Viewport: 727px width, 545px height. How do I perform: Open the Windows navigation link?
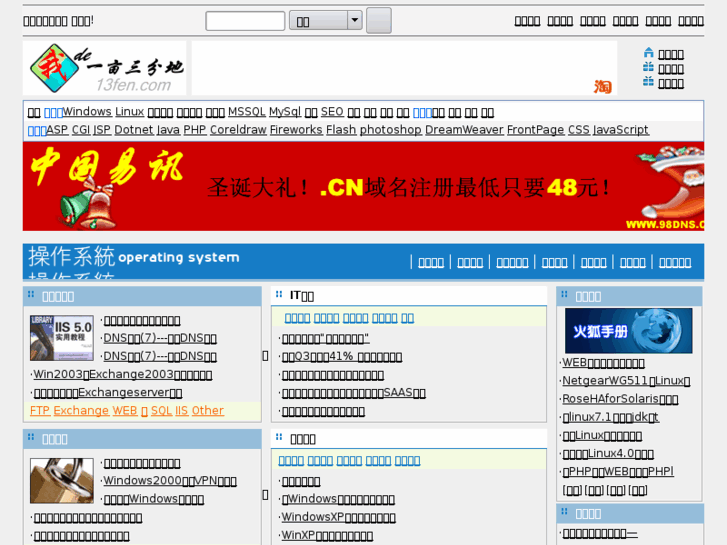point(87,112)
